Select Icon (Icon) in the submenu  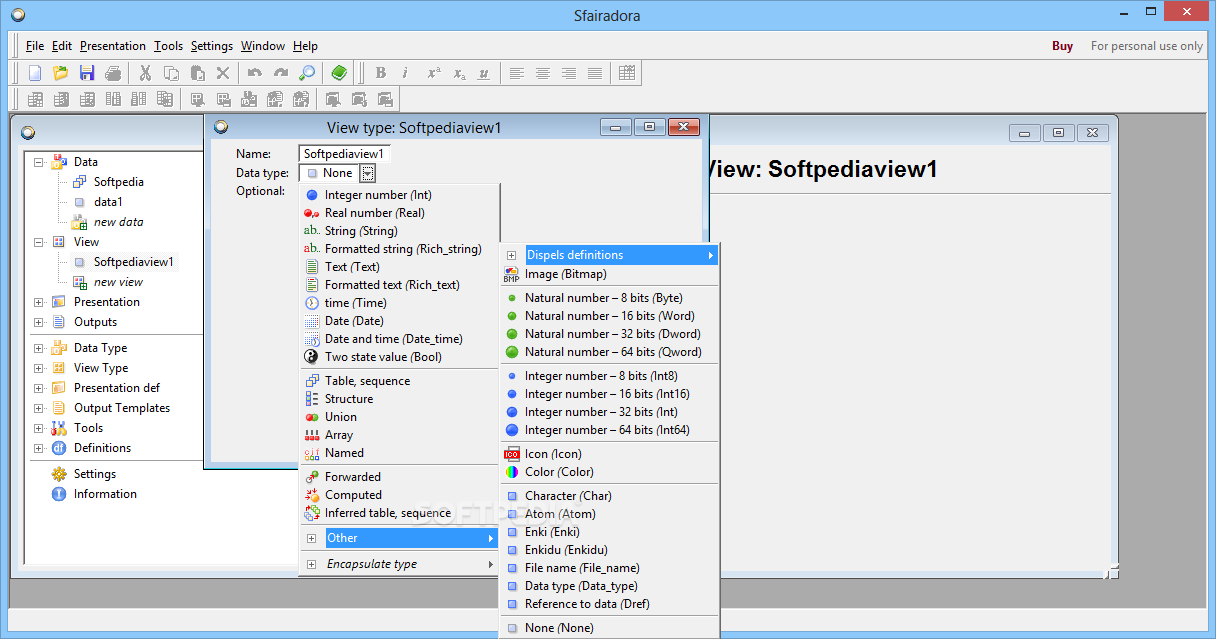pos(610,454)
